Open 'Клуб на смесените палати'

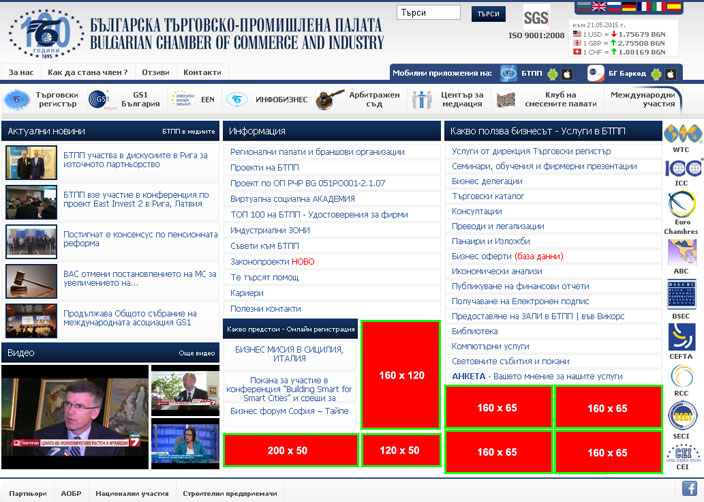pyautogui.click(x=548, y=100)
